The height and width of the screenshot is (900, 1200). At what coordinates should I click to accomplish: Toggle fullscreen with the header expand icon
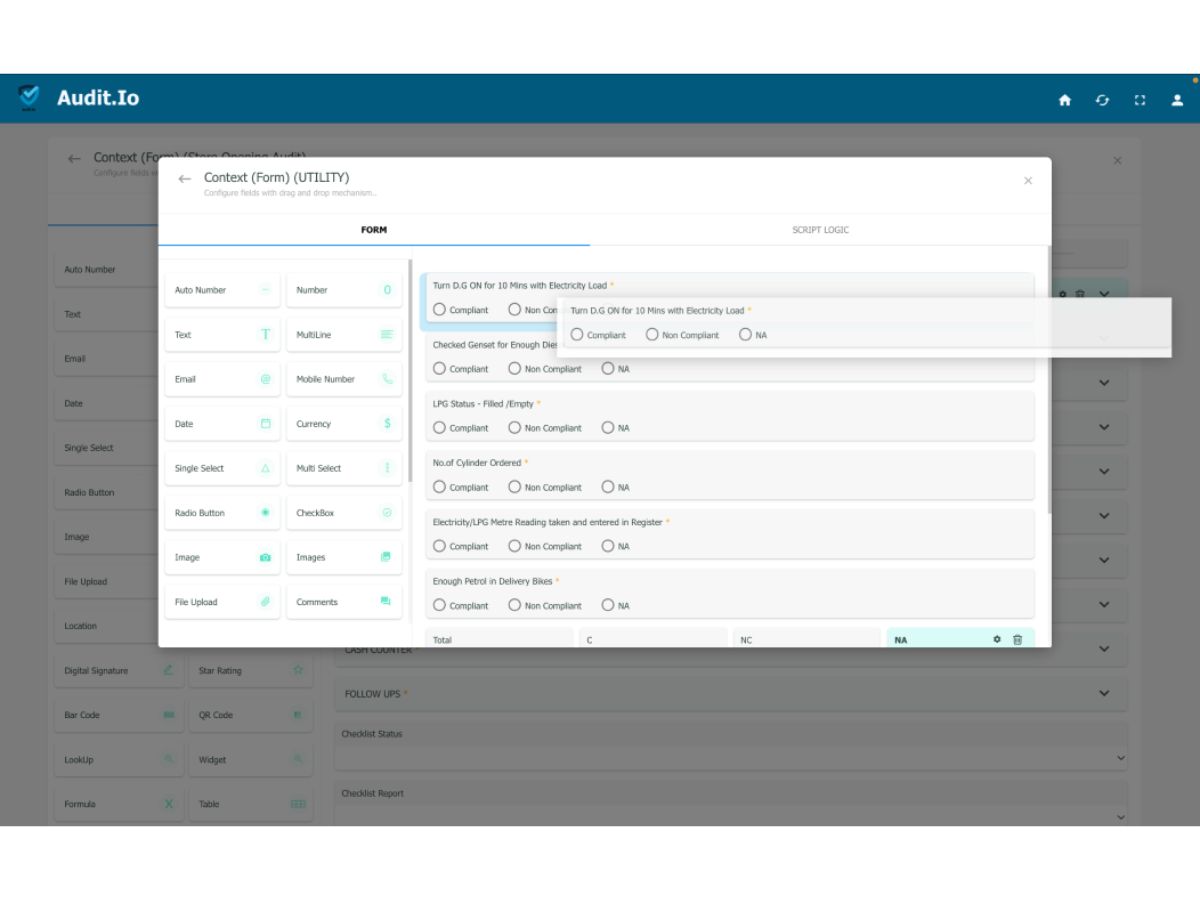(1139, 100)
